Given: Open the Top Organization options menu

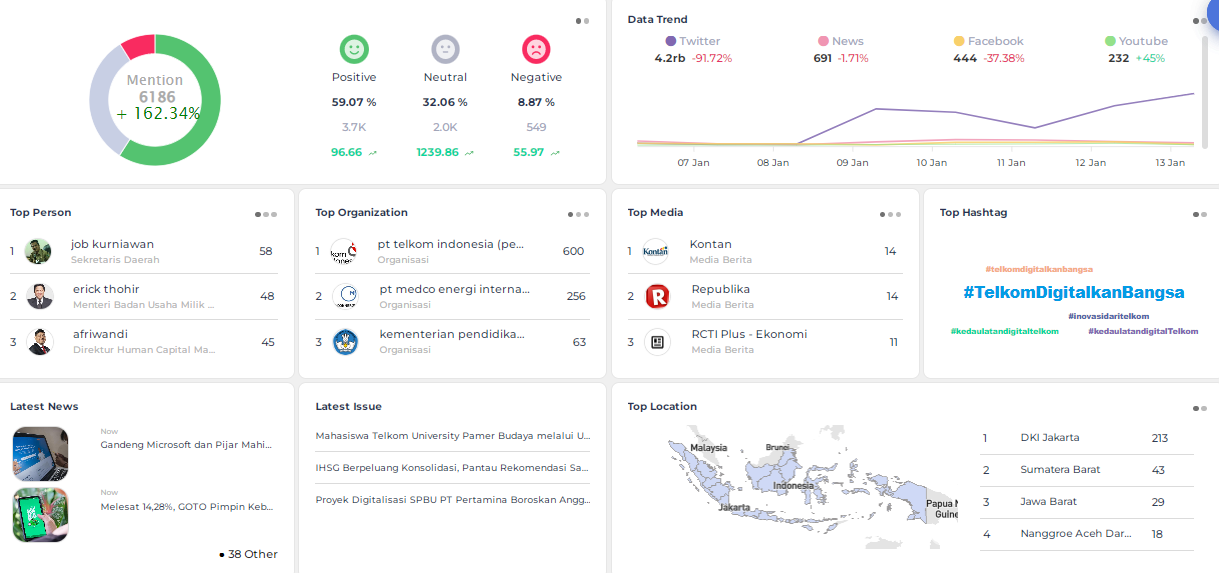Looking at the screenshot, I should click(x=578, y=214).
